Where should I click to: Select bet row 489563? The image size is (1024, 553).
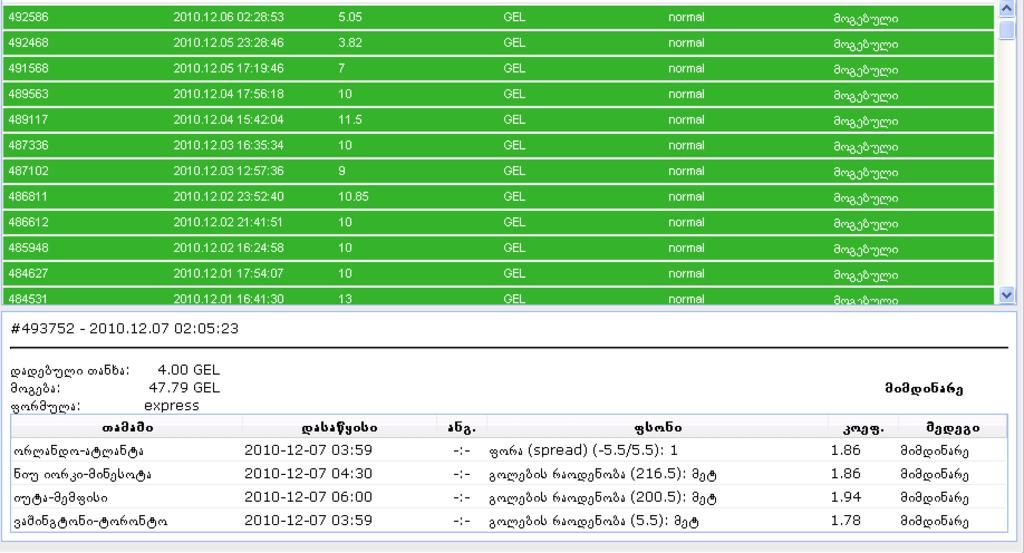(x=498, y=94)
